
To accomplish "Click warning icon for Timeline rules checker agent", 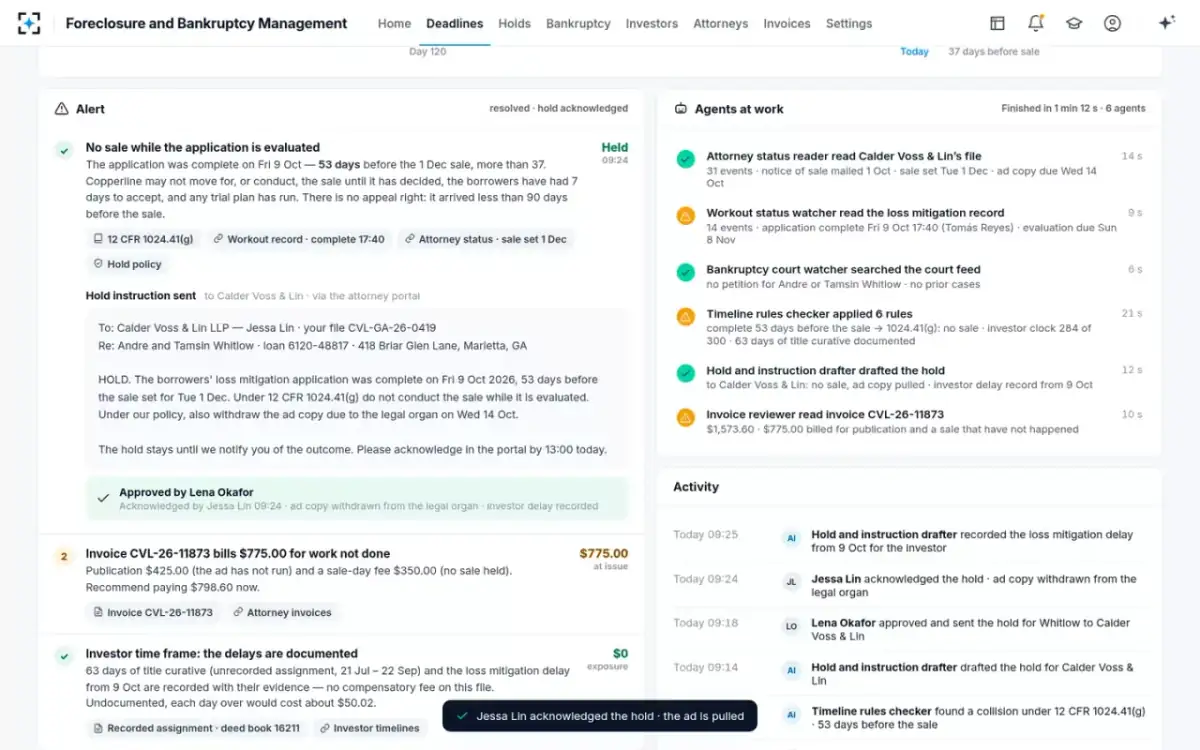I will pos(685,316).
